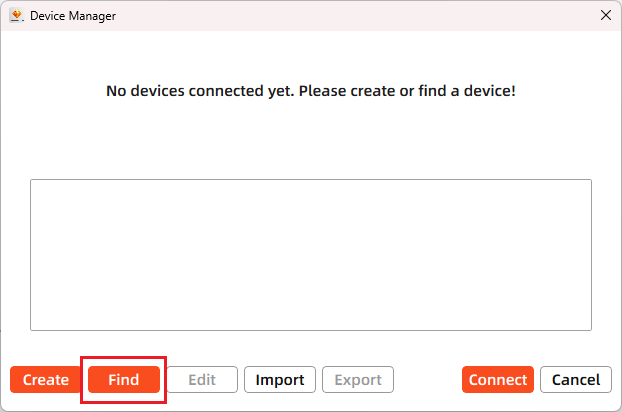Click the 'No devices connected yet' message
This screenshot has width=622, height=412.
coord(310,91)
